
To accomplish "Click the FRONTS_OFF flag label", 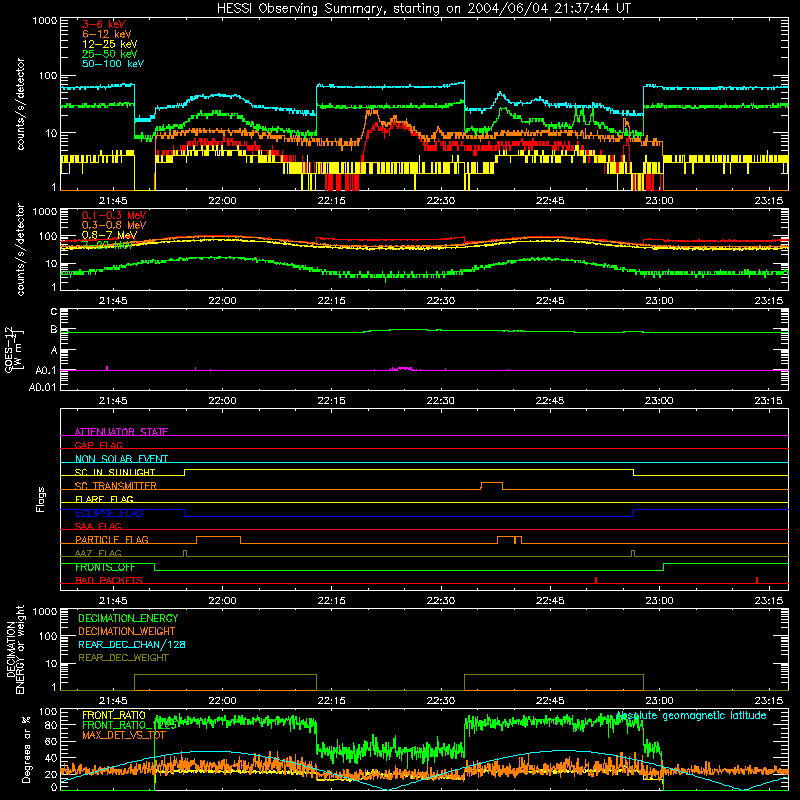I will tap(105, 567).
